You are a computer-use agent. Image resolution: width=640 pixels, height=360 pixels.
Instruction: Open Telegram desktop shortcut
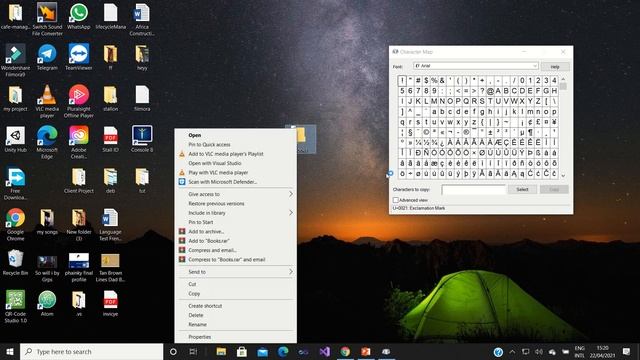coord(47,57)
